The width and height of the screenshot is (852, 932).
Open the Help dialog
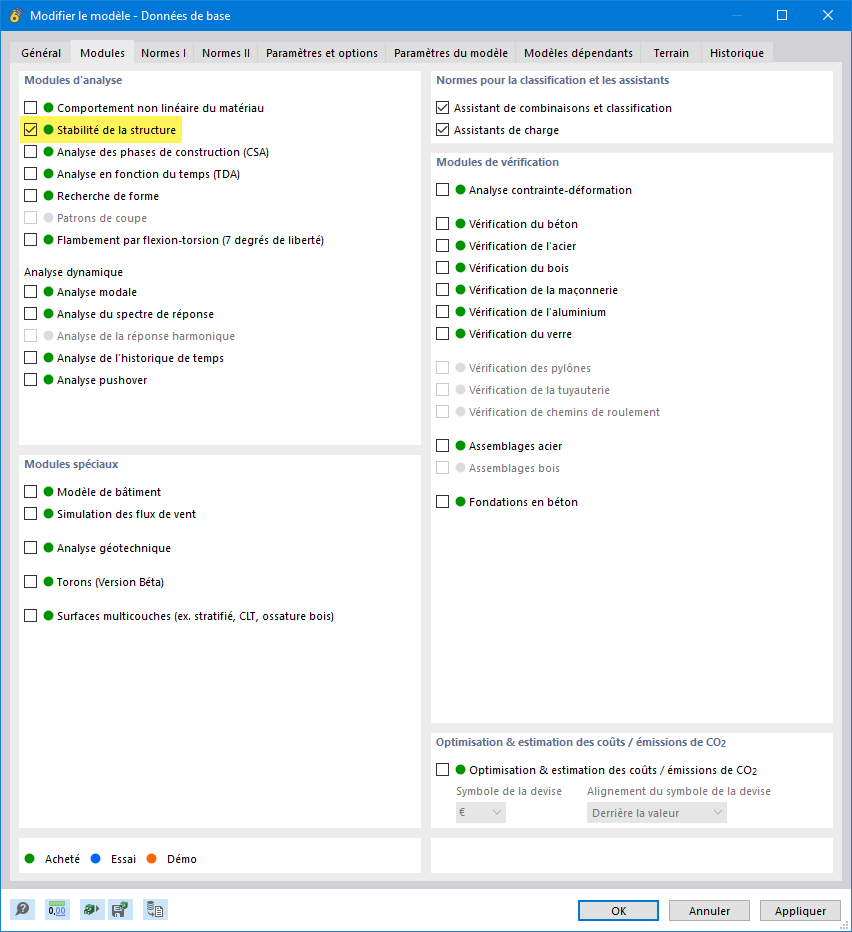click(x=22, y=909)
